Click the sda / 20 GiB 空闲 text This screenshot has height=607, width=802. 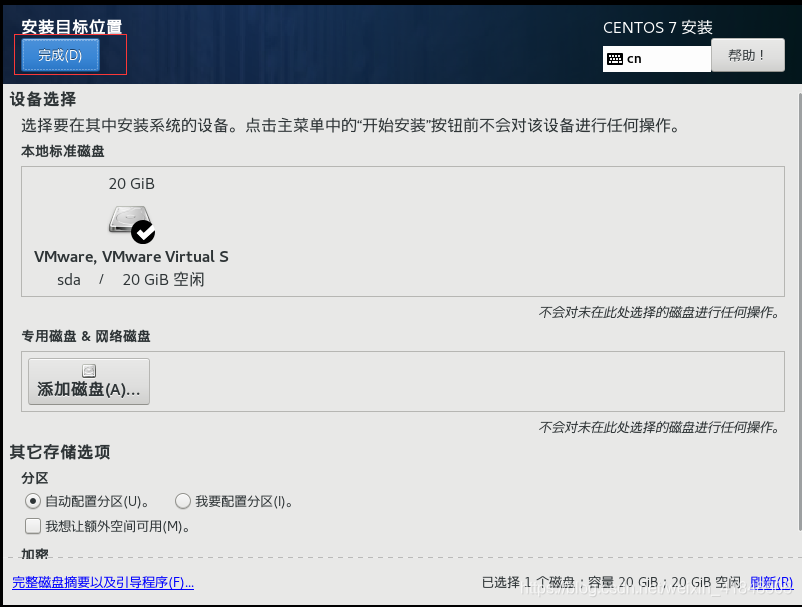[x=130, y=280]
